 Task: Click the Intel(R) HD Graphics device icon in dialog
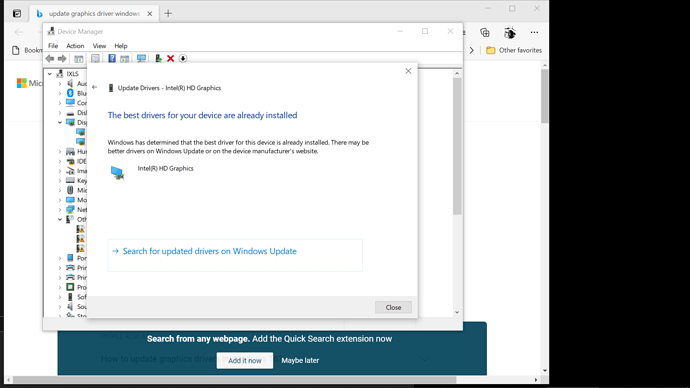[x=117, y=173]
